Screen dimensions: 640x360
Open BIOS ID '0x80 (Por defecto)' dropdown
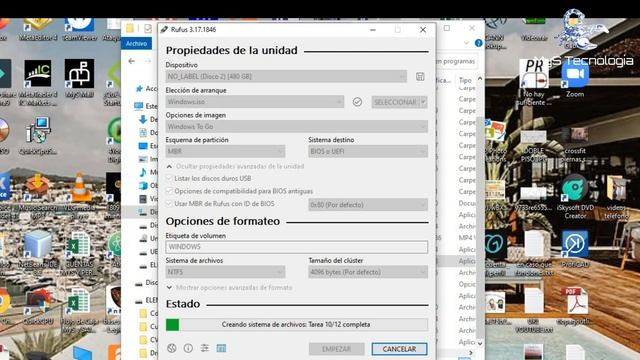pos(368,205)
